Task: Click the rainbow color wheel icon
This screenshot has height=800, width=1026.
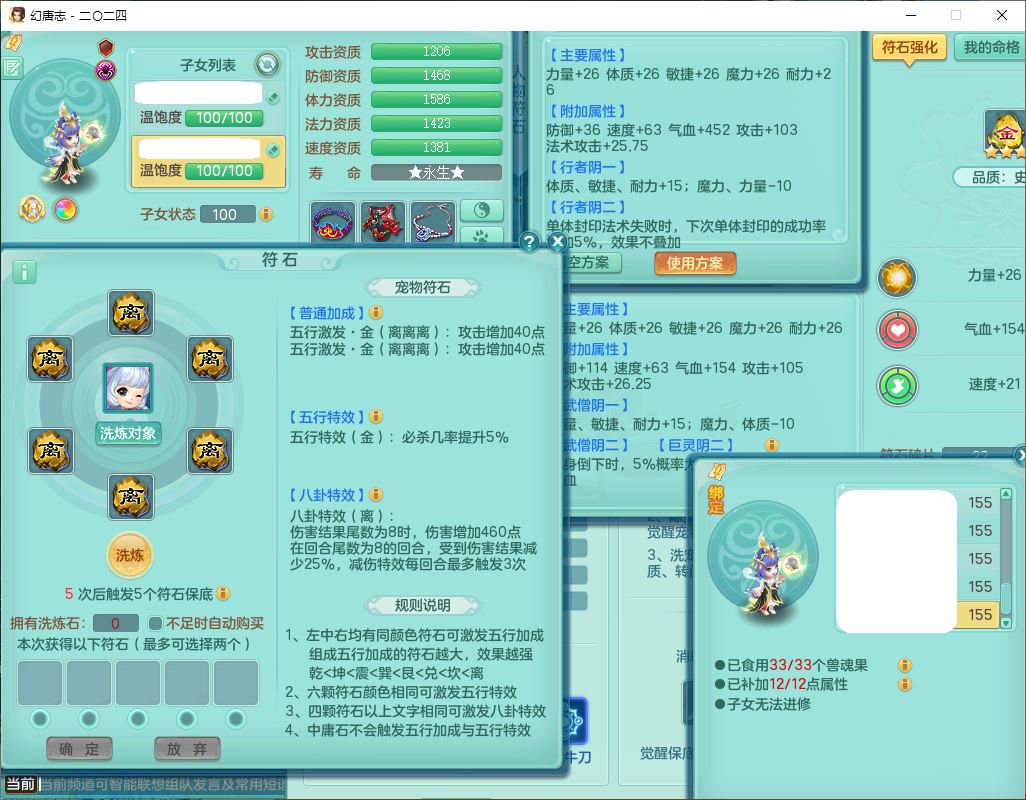Action: click(65, 210)
